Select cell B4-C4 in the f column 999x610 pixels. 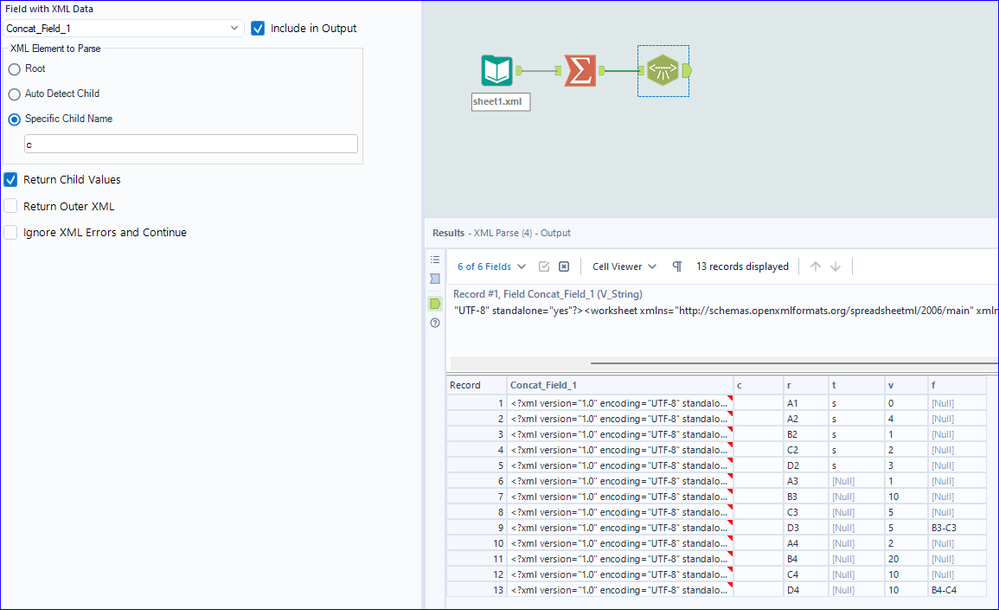[957, 590]
